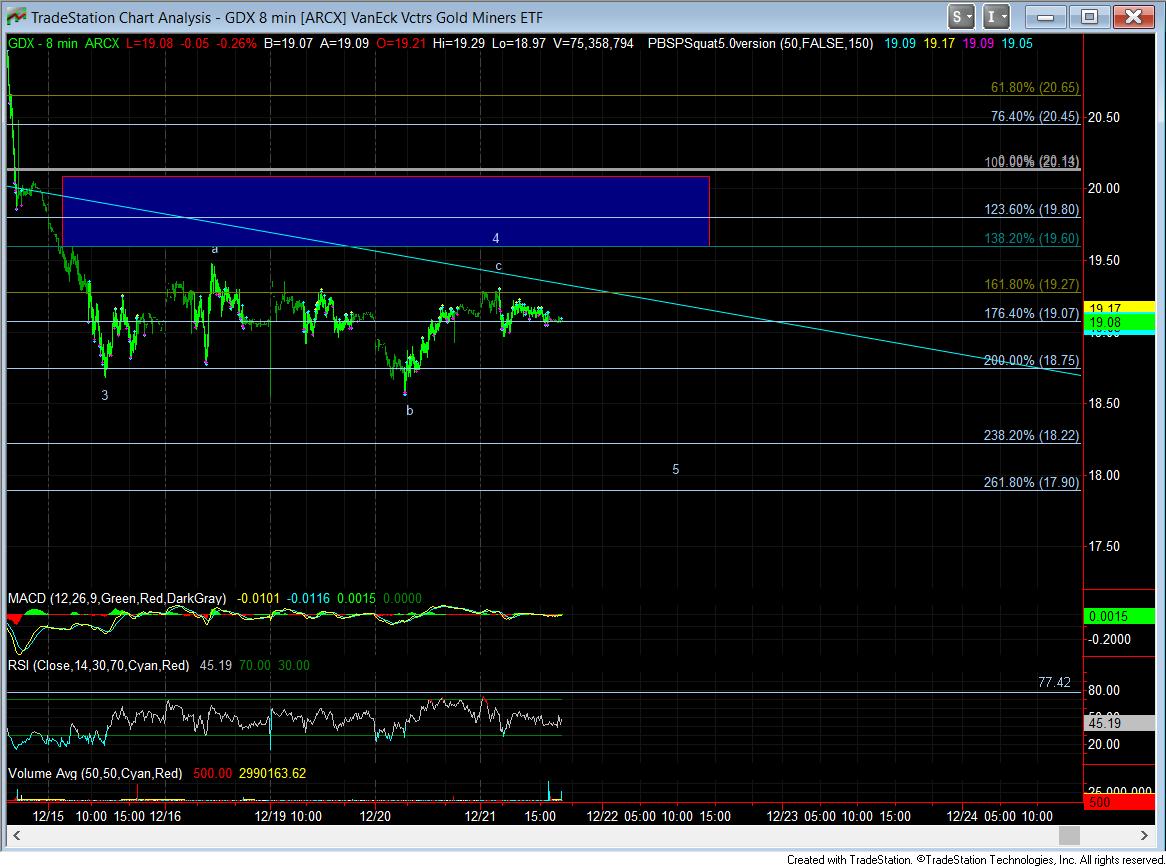Click the yellow '19.17' price axis marker
This screenshot has height=866, width=1166.
(1119, 307)
